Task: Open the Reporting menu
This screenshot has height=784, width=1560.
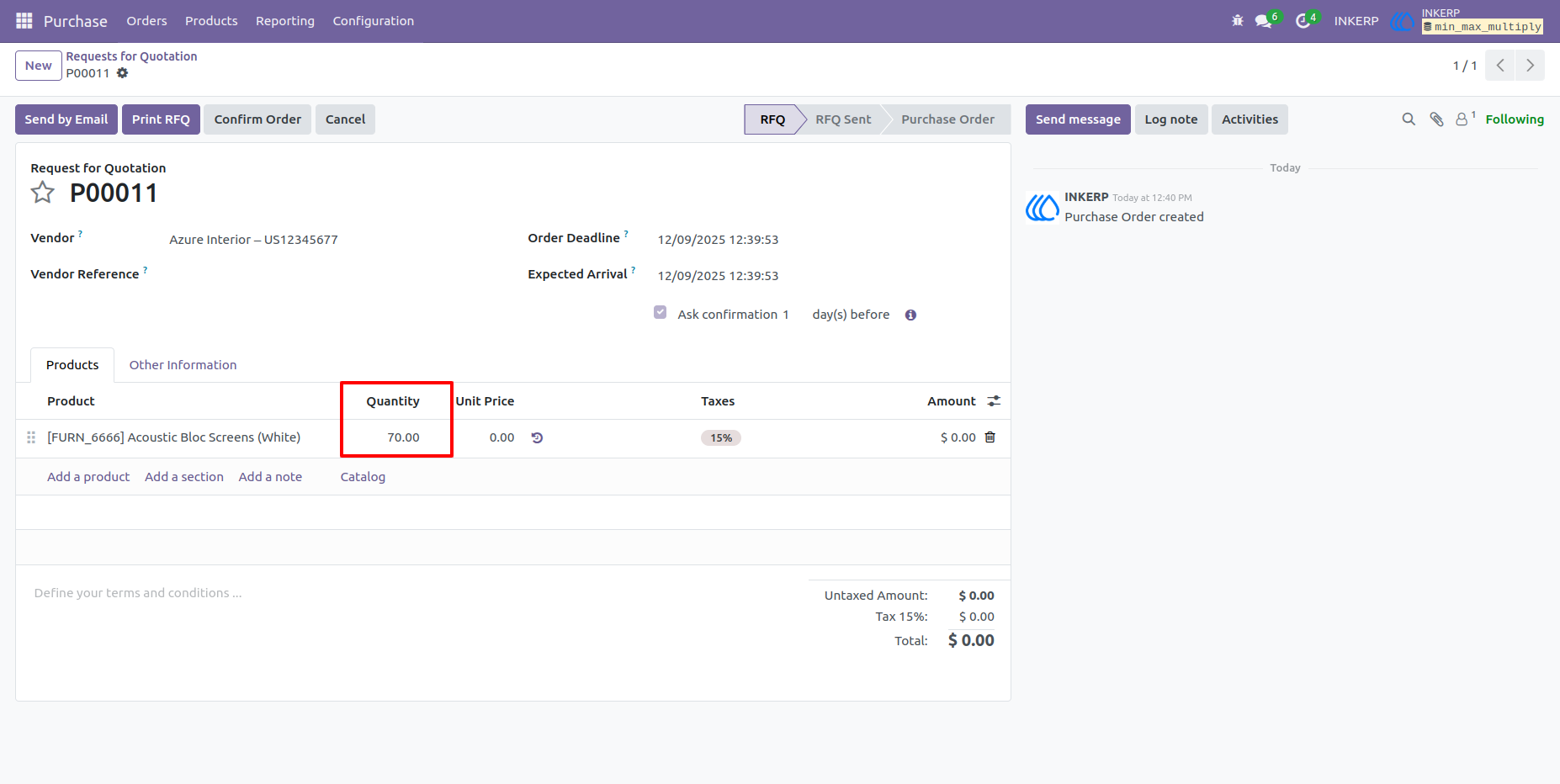Action: (285, 21)
